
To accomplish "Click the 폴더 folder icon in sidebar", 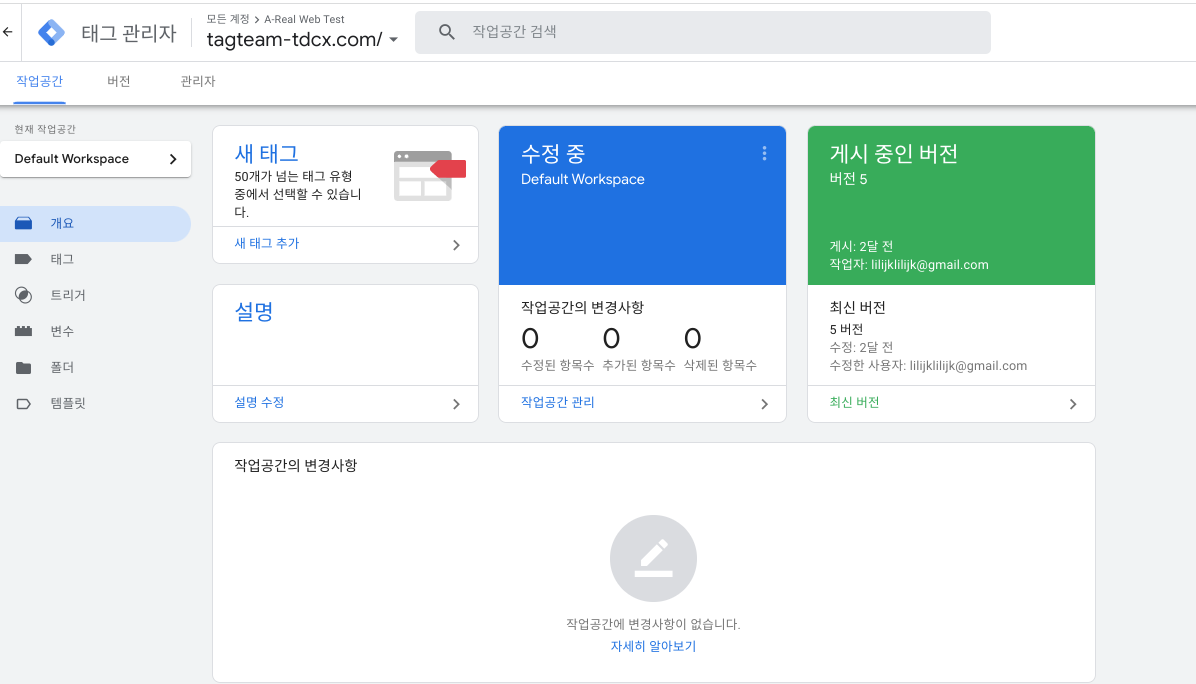I will [x=24, y=368].
